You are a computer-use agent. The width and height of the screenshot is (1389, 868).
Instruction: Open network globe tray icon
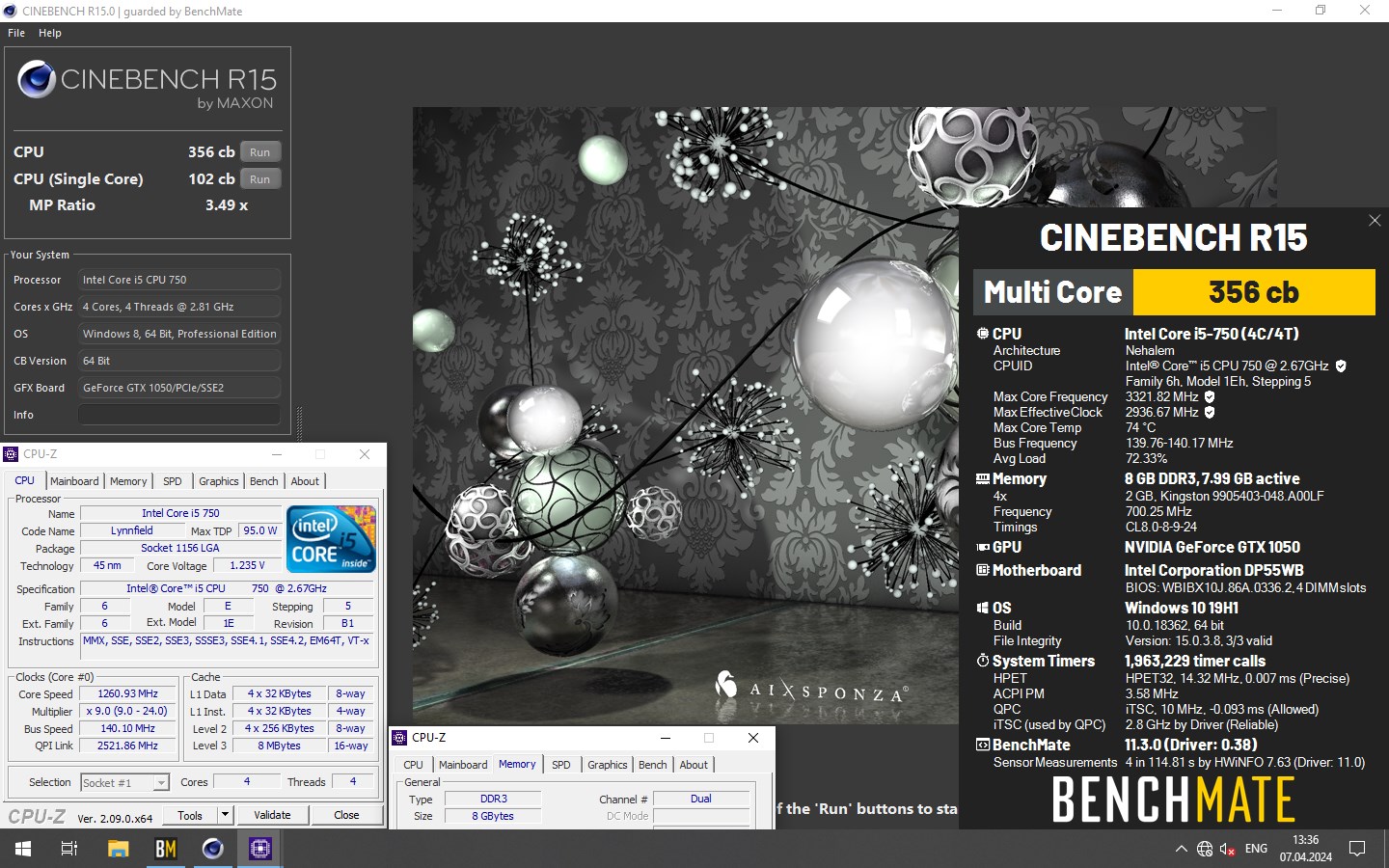1205,849
